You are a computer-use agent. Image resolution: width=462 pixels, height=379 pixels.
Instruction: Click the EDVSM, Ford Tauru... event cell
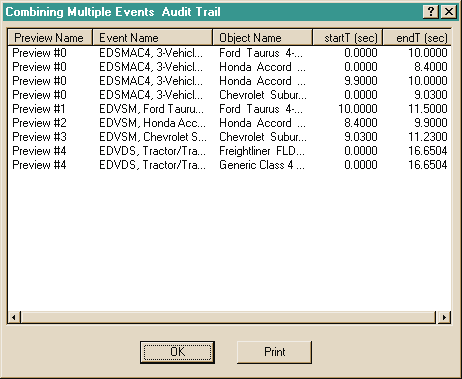tap(152, 109)
